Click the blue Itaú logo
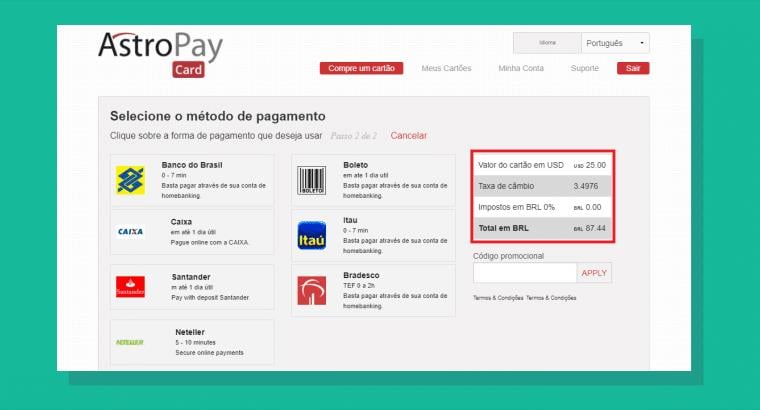This screenshot has width=760, height=410. tap(312, 235)
